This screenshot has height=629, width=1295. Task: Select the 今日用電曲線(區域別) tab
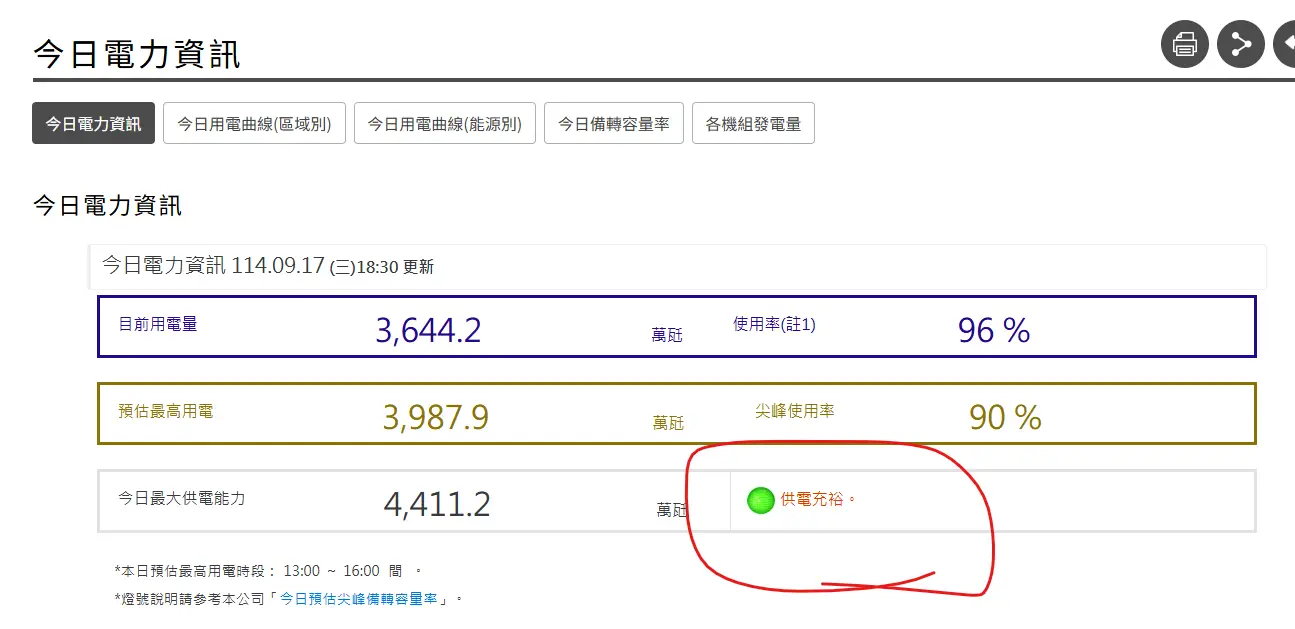(x=254, y=123)
